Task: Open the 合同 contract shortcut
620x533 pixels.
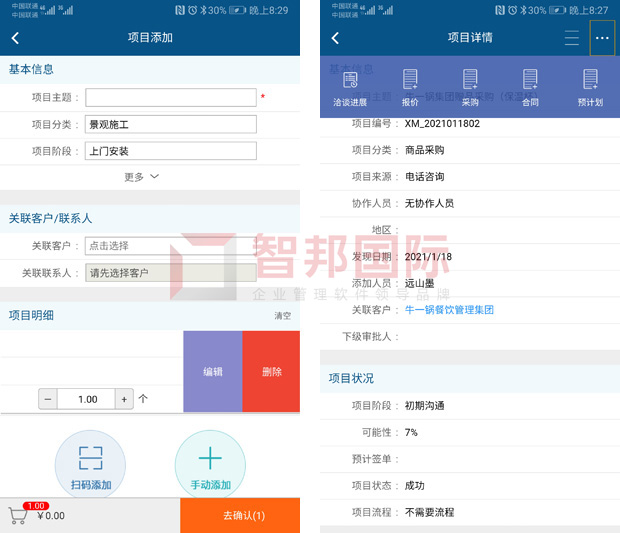Action: 530,89
